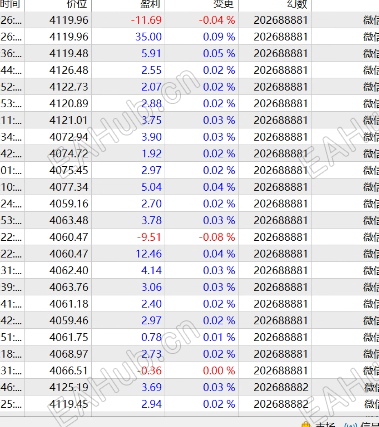Select profit 2.94 in the table

coord(151,404)
